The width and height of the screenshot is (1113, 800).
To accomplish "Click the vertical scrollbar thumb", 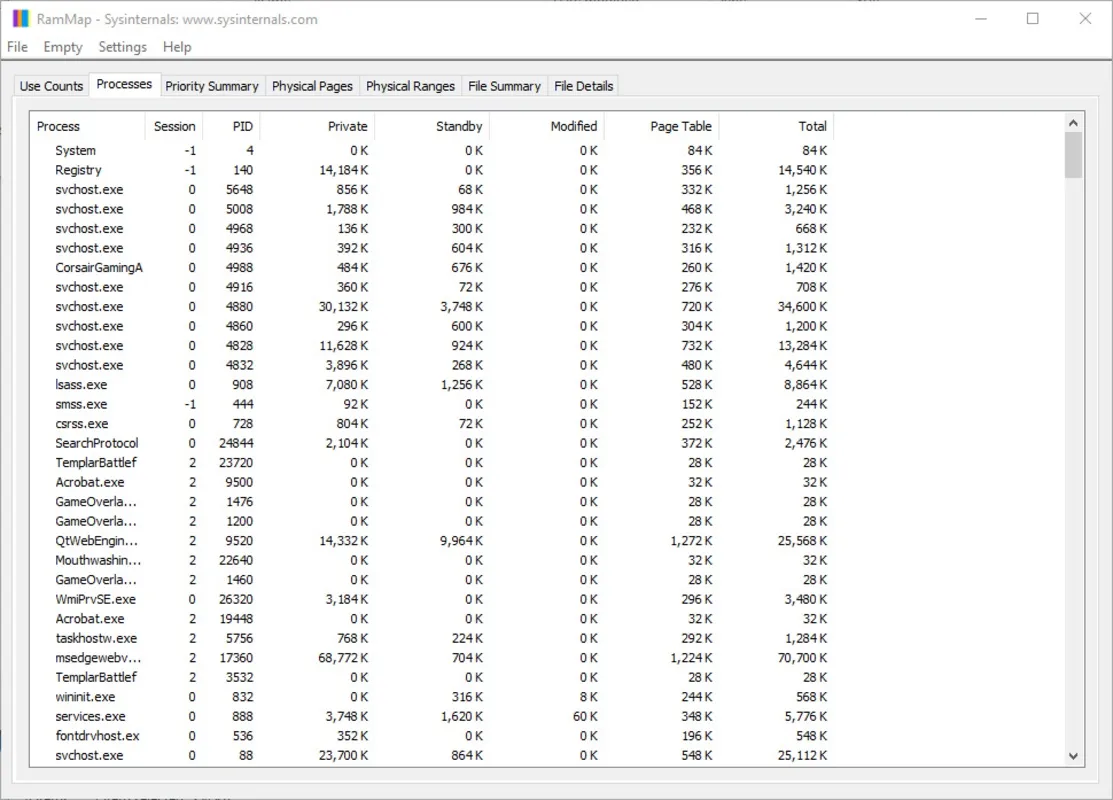I will (1073, 155).
